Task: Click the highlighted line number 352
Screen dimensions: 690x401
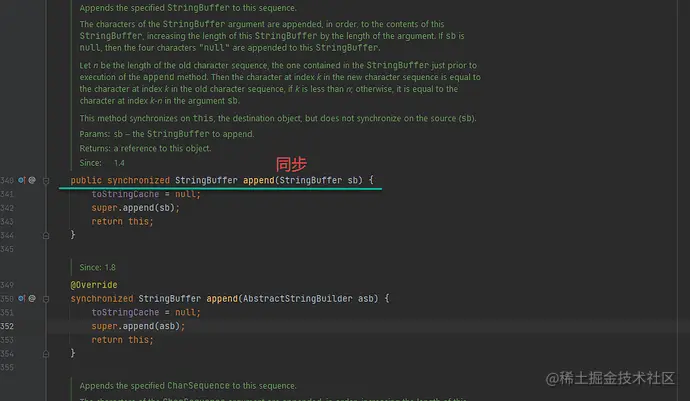Action: [7, 326]
